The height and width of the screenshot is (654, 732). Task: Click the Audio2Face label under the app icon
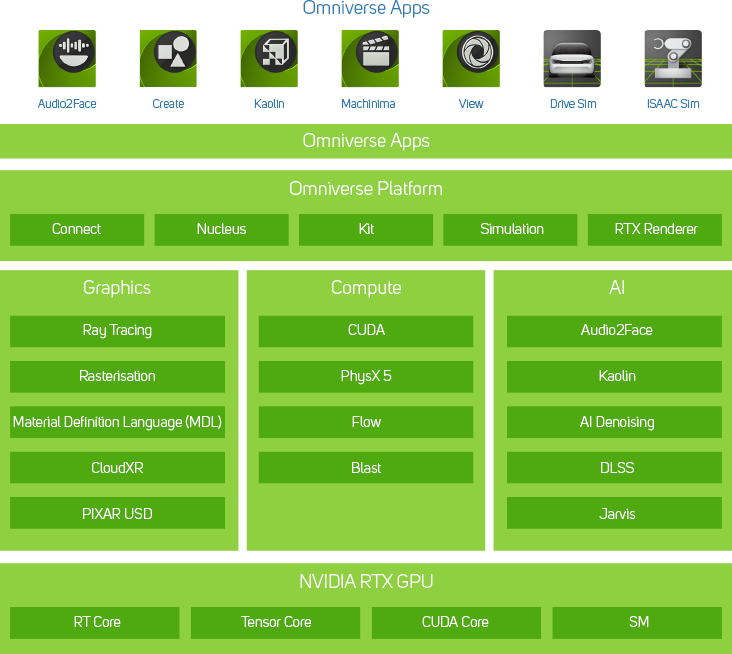(x=67, y=104)
